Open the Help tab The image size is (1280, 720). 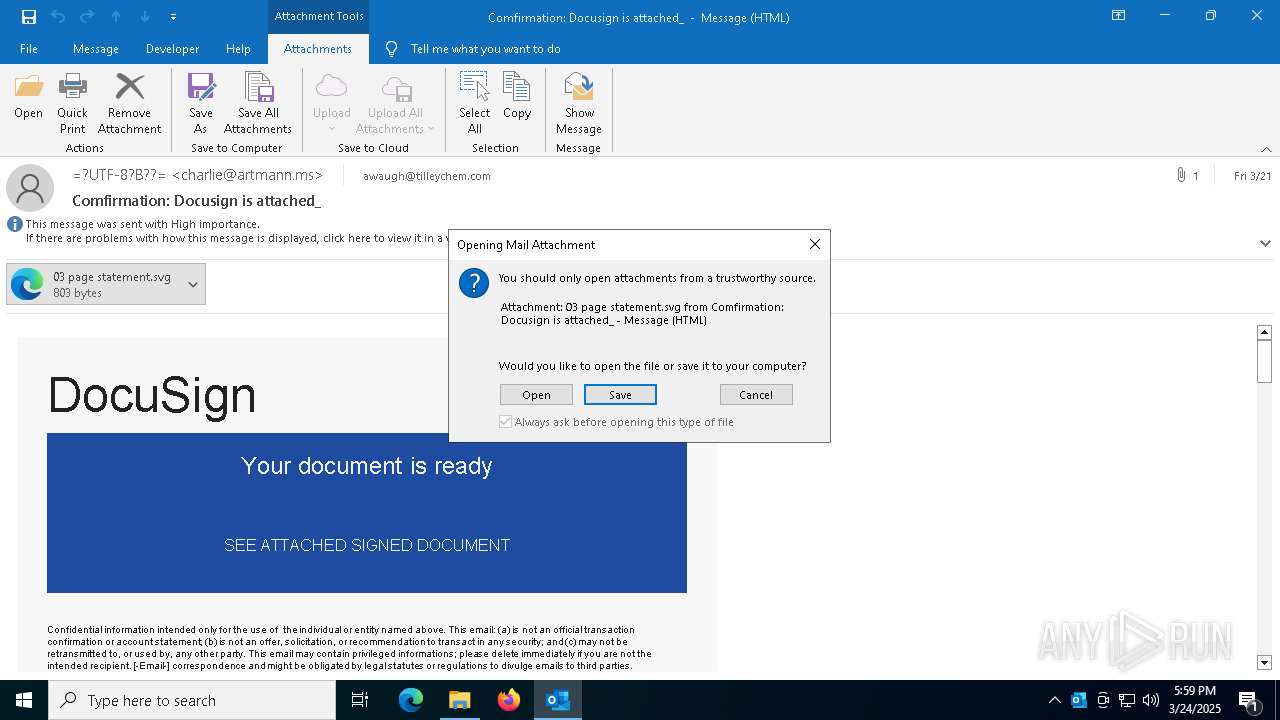coord(238,49)
